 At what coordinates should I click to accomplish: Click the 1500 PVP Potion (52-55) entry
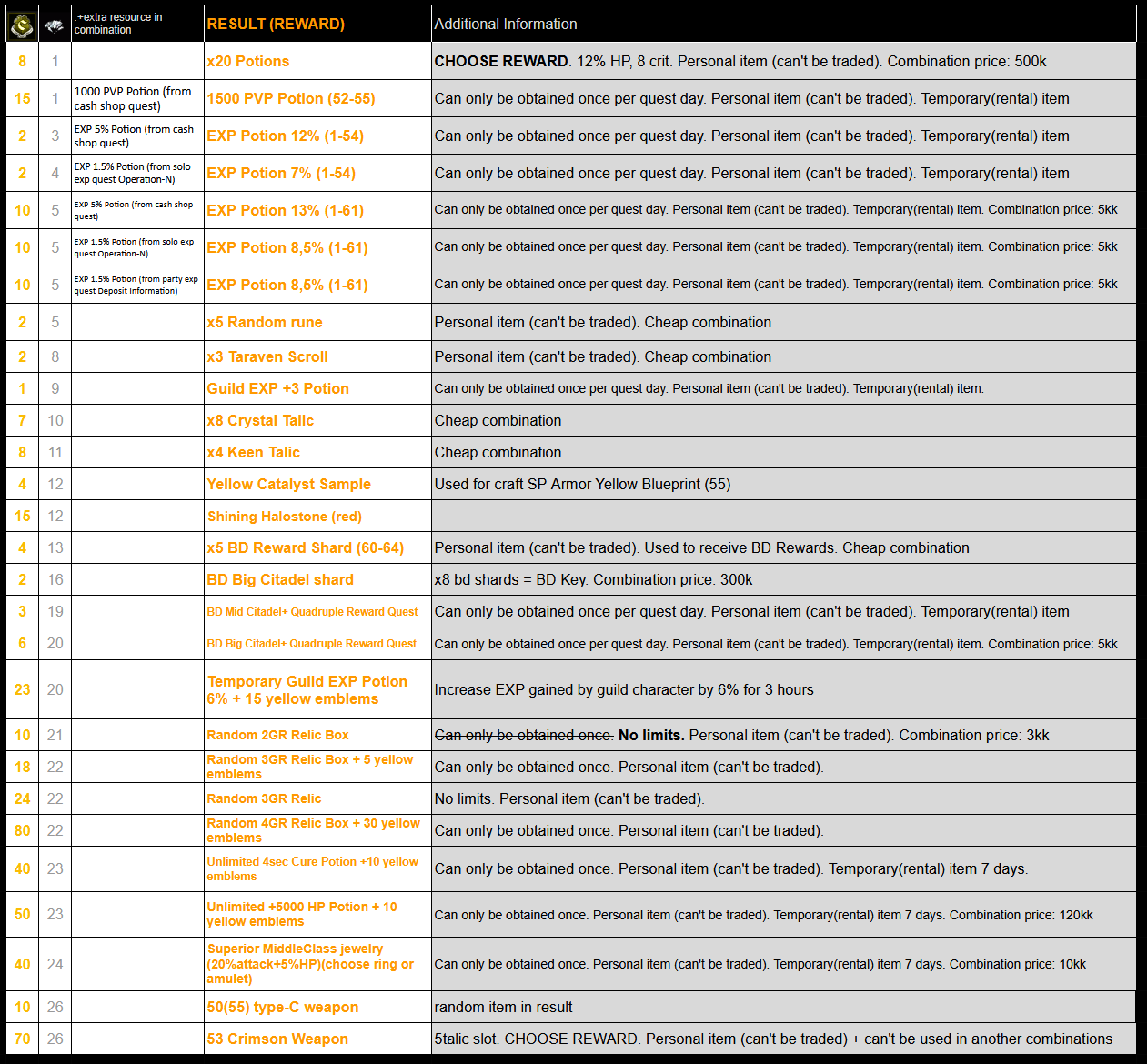pos(291,98)
